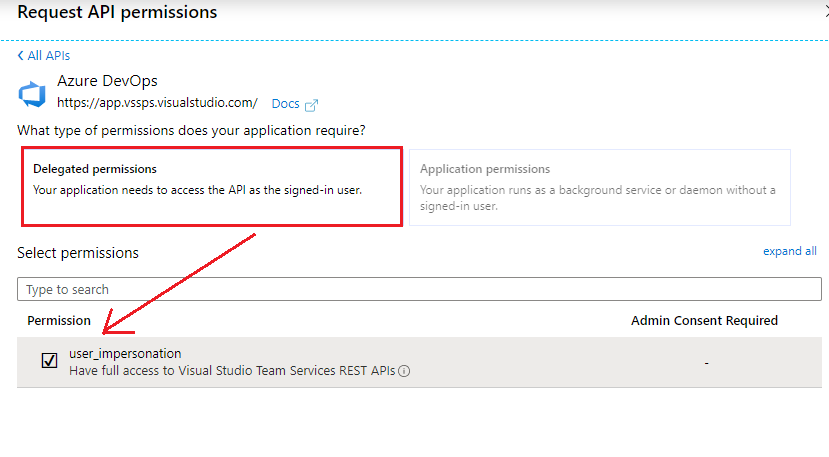Click the back chevron before All APIs

21,56
